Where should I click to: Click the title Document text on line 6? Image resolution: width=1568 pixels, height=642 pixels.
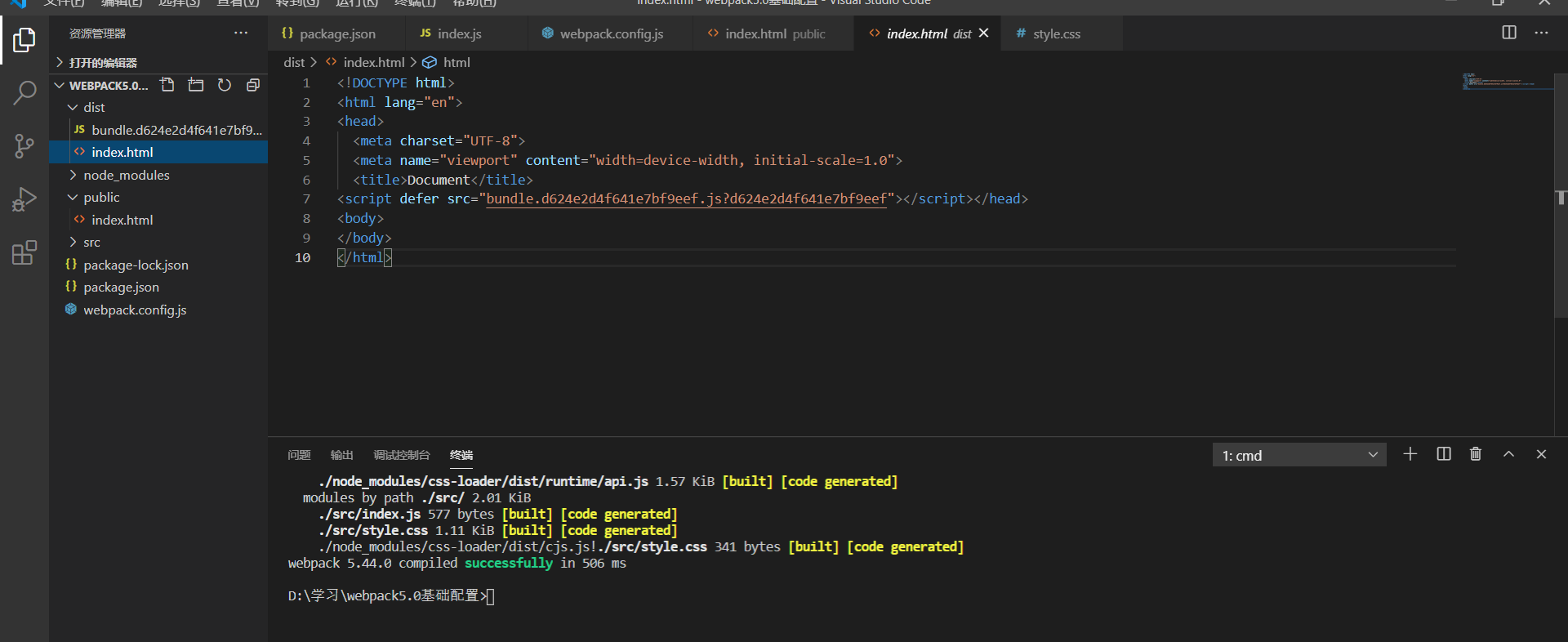coord(439,180)
